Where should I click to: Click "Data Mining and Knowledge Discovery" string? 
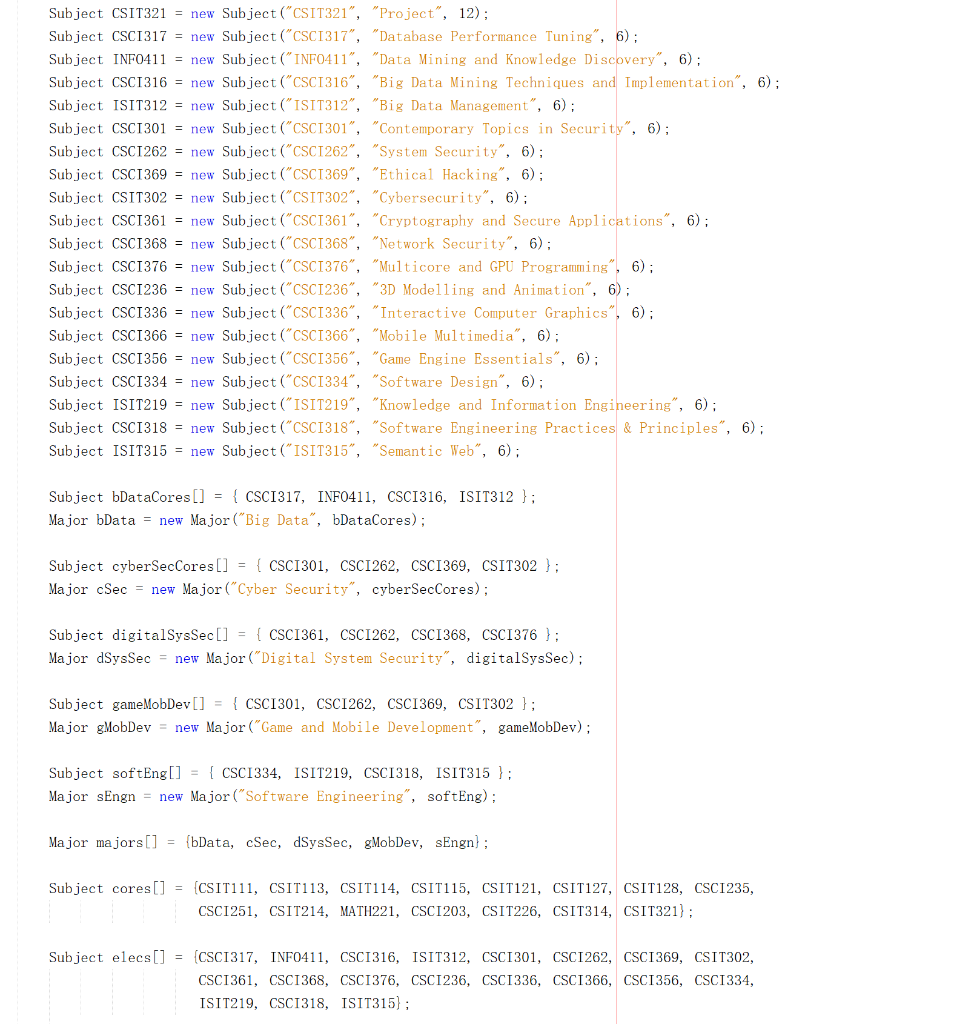518,59
